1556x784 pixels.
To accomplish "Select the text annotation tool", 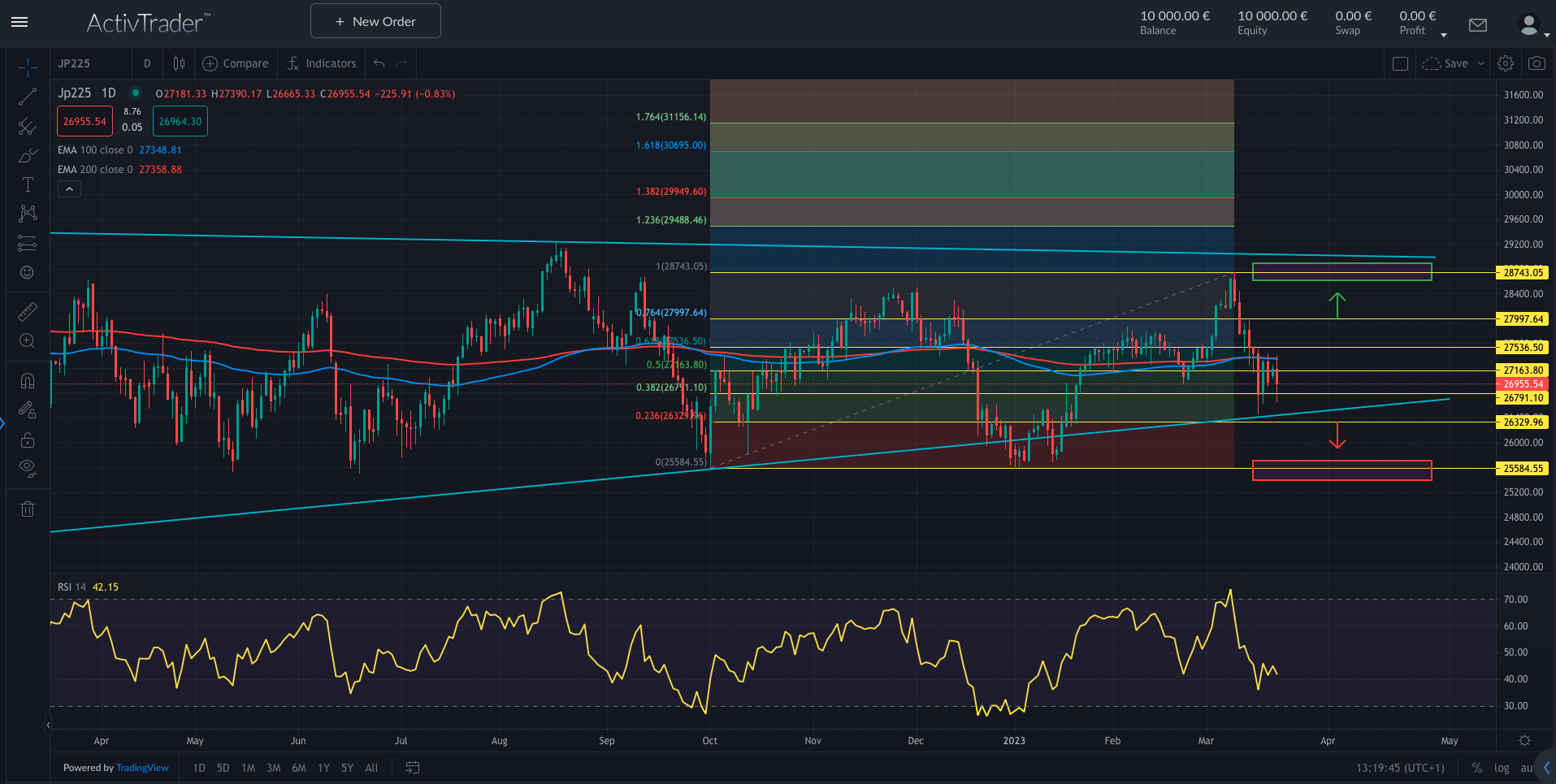I will click(x=27, y=184).
